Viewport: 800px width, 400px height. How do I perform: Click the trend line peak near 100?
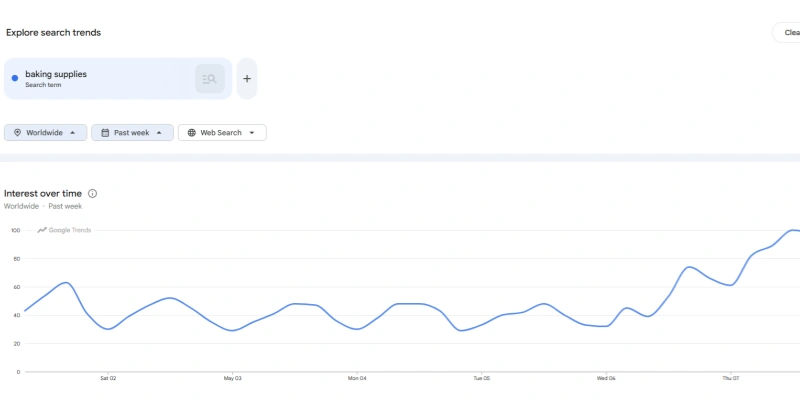pos(792,231)
